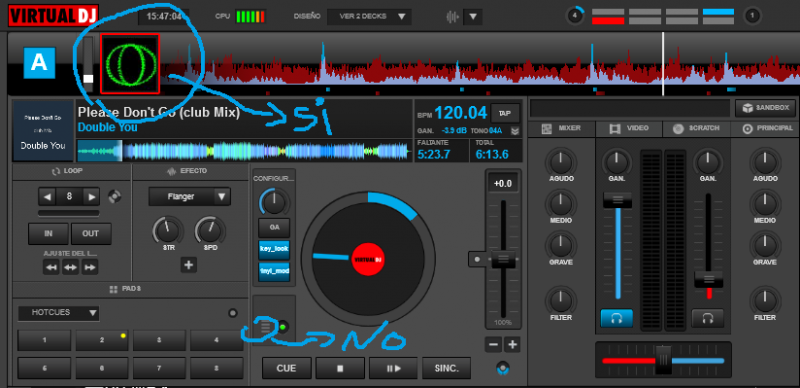Increase loop length with right arrow
Screen dimensions: 800x388
pyautogui.click(x=91, y=197)
